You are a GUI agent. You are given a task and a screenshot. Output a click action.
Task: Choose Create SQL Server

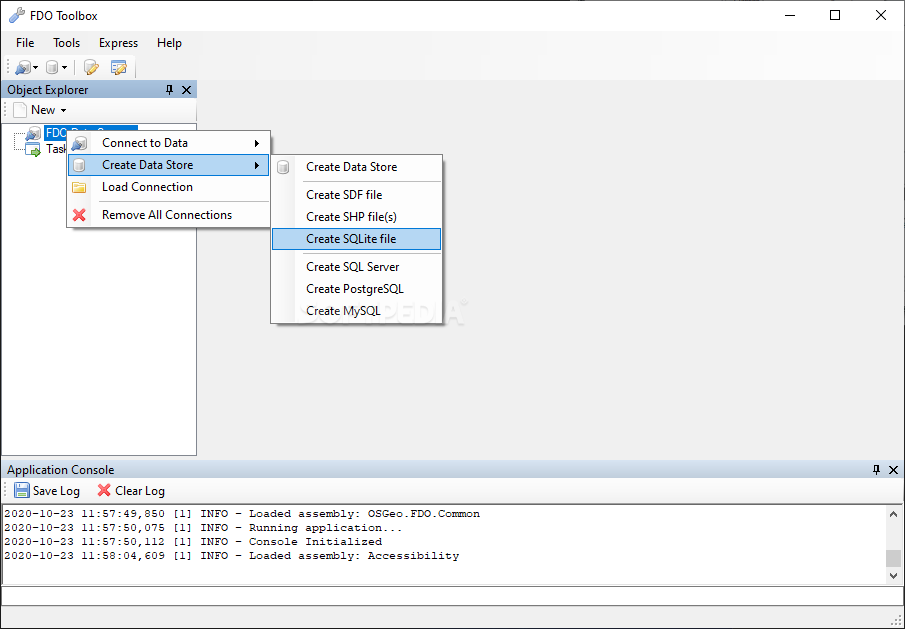point(357,267)
